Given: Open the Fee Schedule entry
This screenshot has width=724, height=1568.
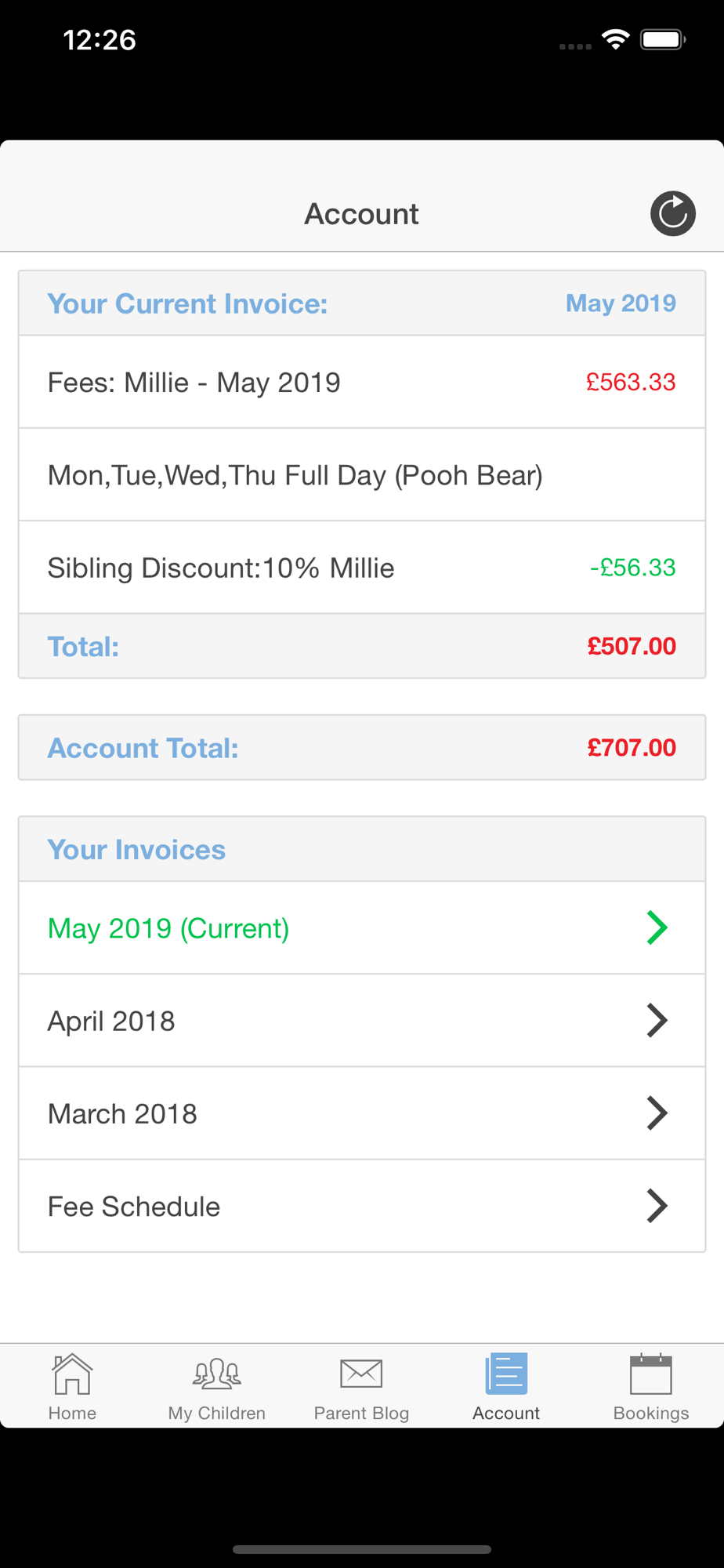Looking at the screenshot, I should pyautogui.click(x=134, y=1207).
